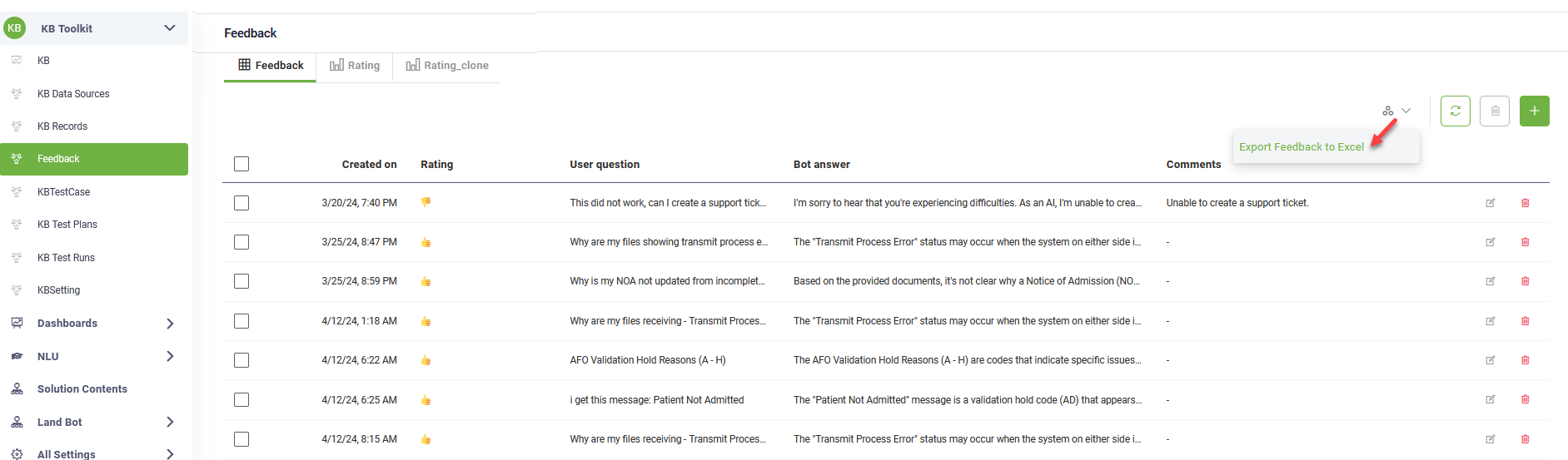This screenshot has height=460, width=1568.
Task: Select the Feedback sidebar item
Action: point(94,159)
